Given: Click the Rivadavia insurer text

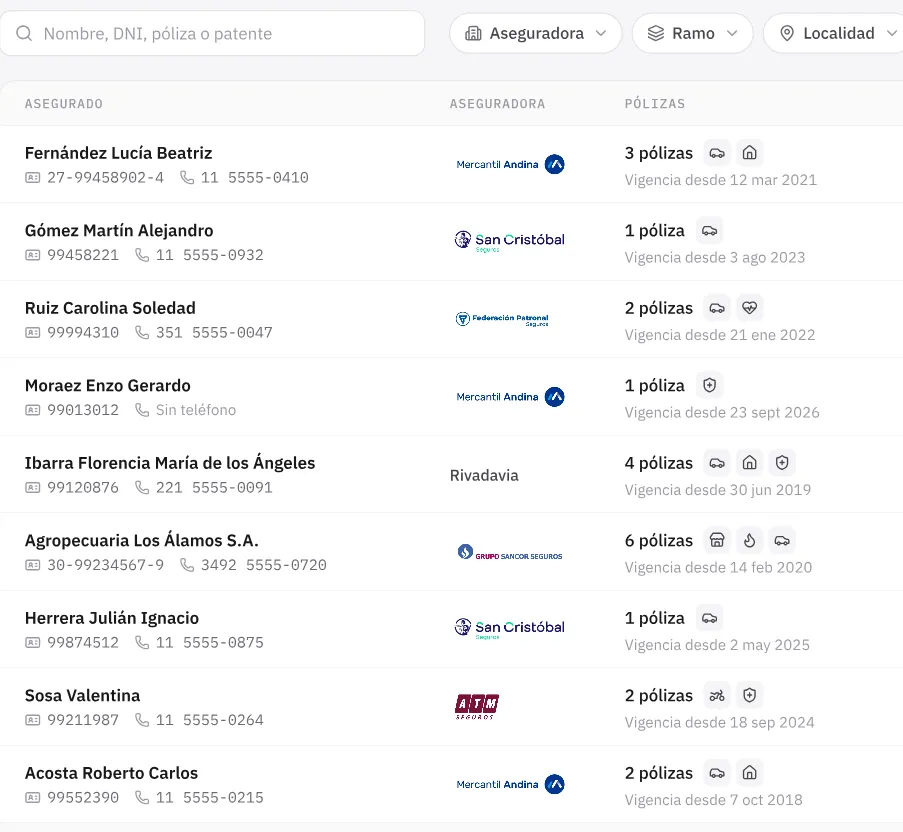Looking at the screenshot, I should click(x=484, y=476).
